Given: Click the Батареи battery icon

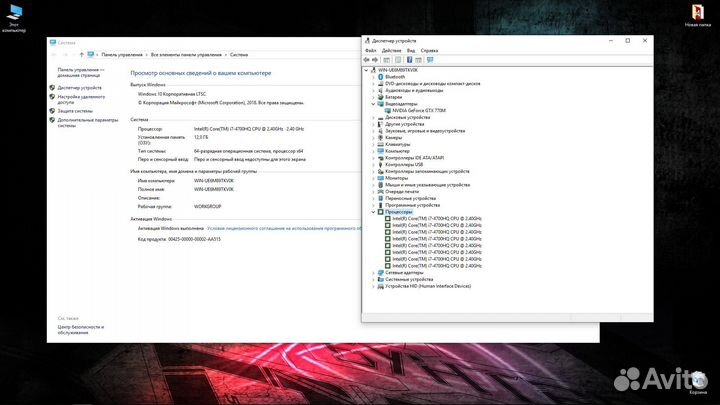Looking at the screenshot, I should click(380, 97).
